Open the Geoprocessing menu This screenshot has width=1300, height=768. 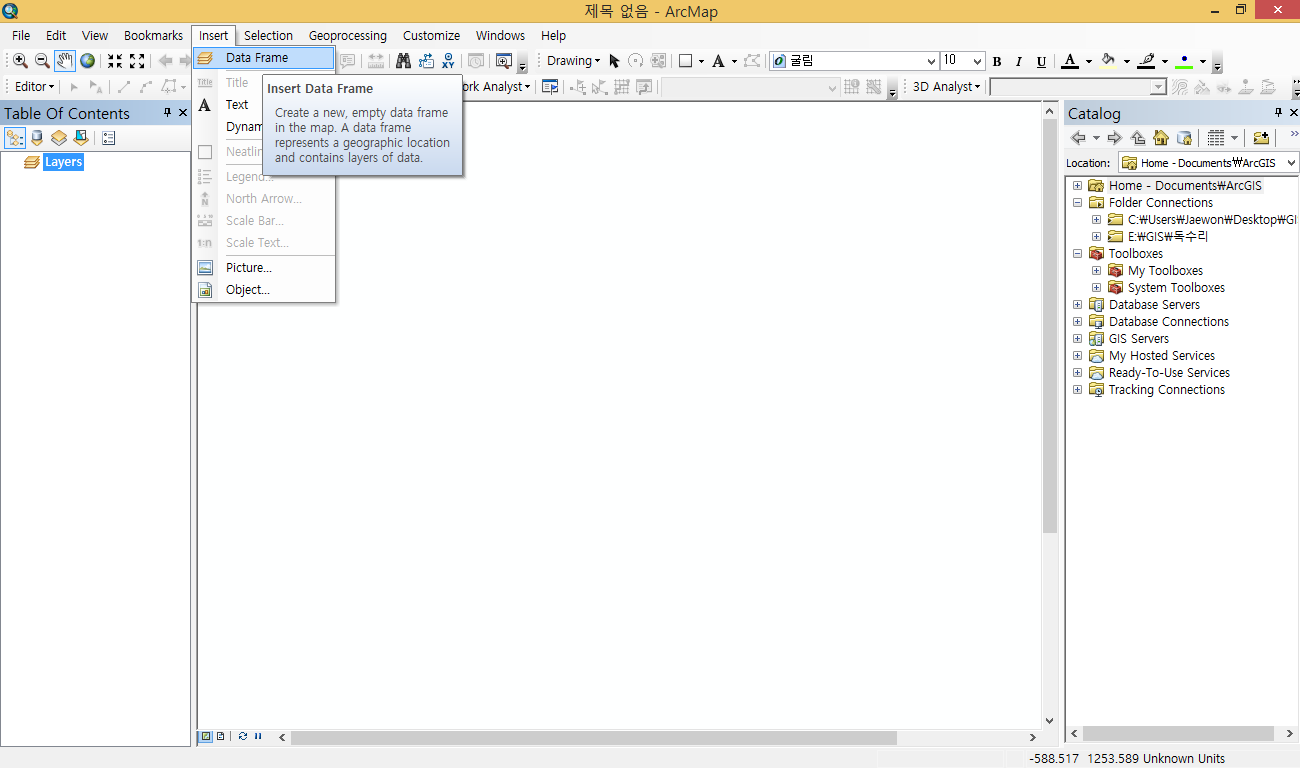pos(347,35)
